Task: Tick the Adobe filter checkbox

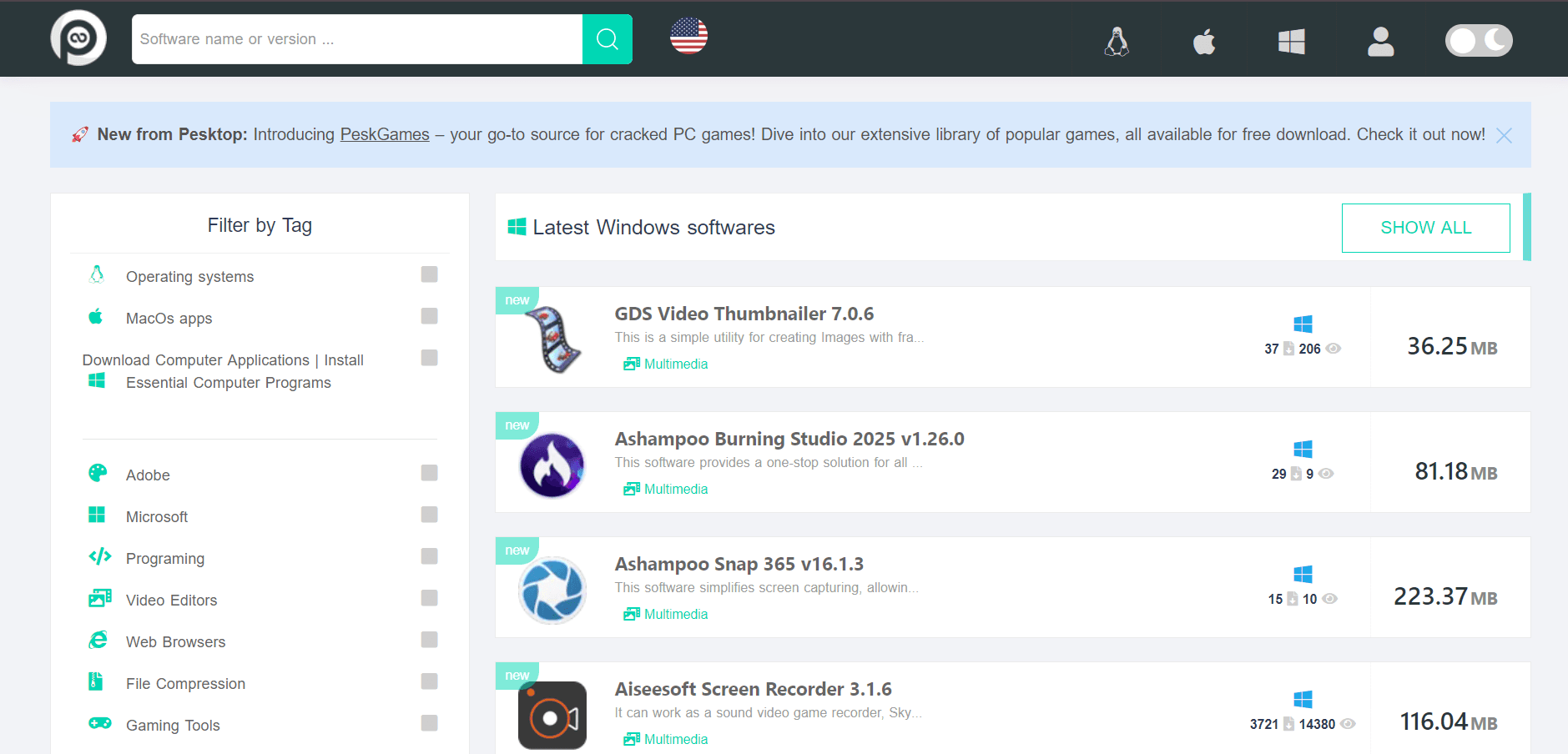Action: coord(429,473)
